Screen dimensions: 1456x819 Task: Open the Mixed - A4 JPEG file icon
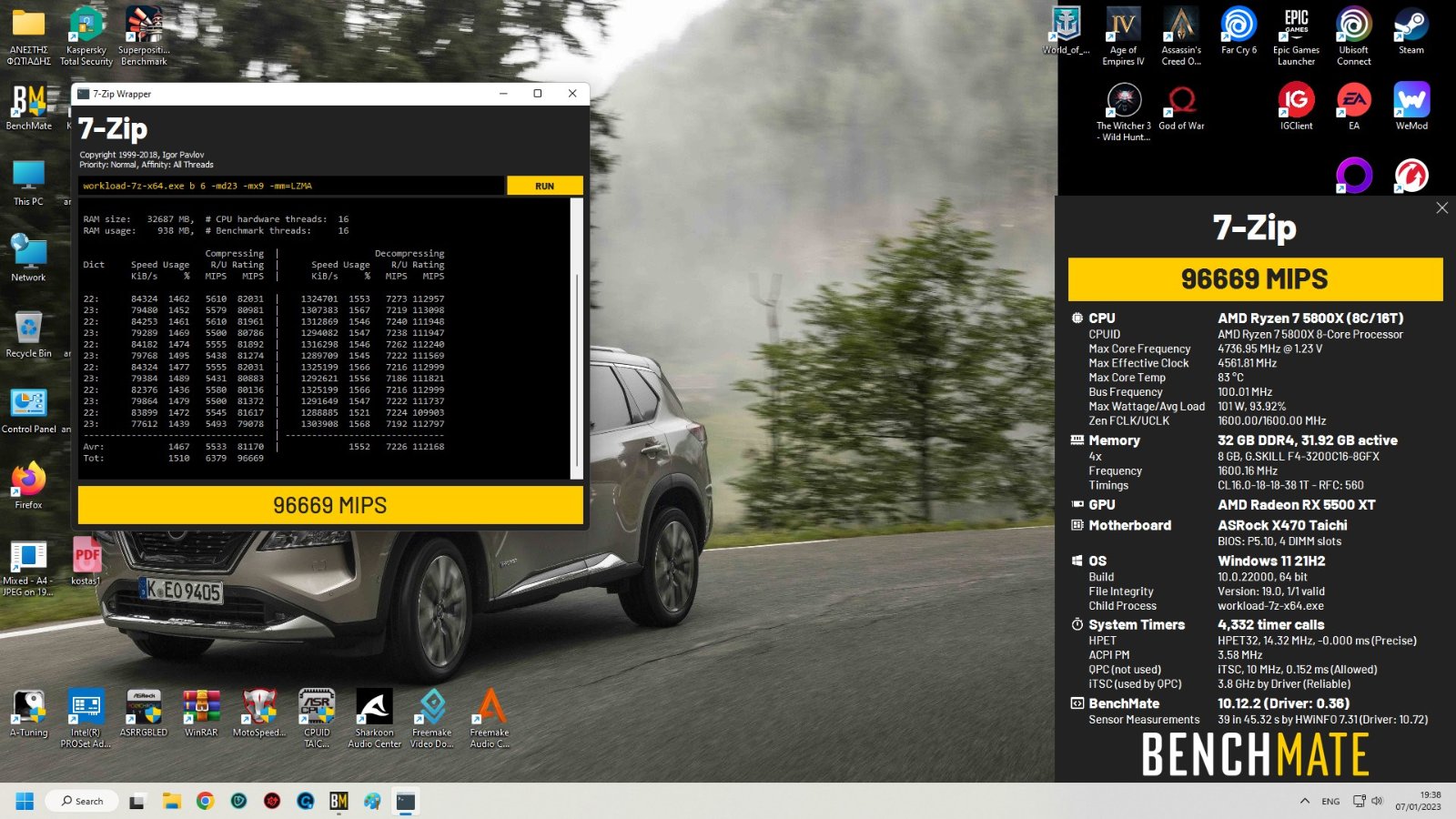tap(28, 567)
